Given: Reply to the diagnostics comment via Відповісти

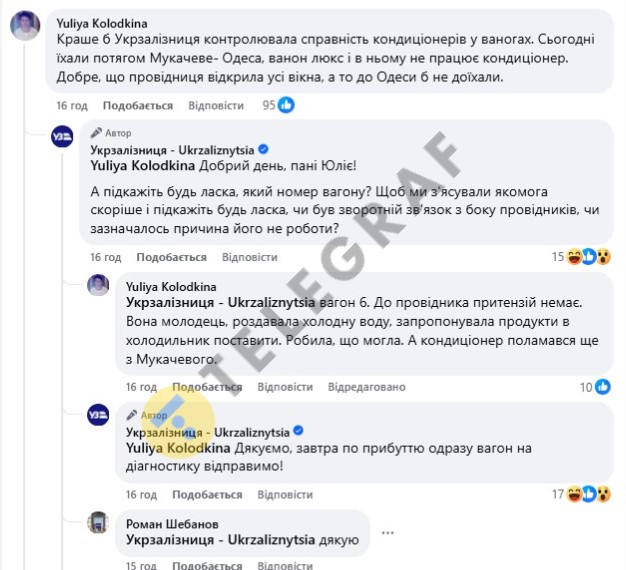Looking at the screenshot, I should [285, 495].
